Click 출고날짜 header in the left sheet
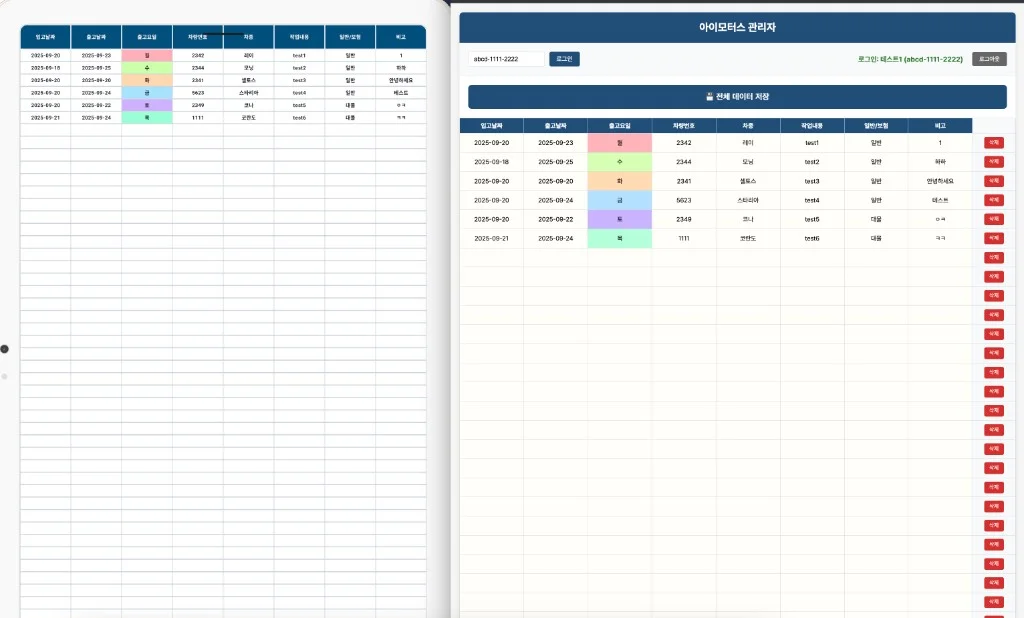The height and width of the screenshot is (618, 1024). tap(96, 37)
